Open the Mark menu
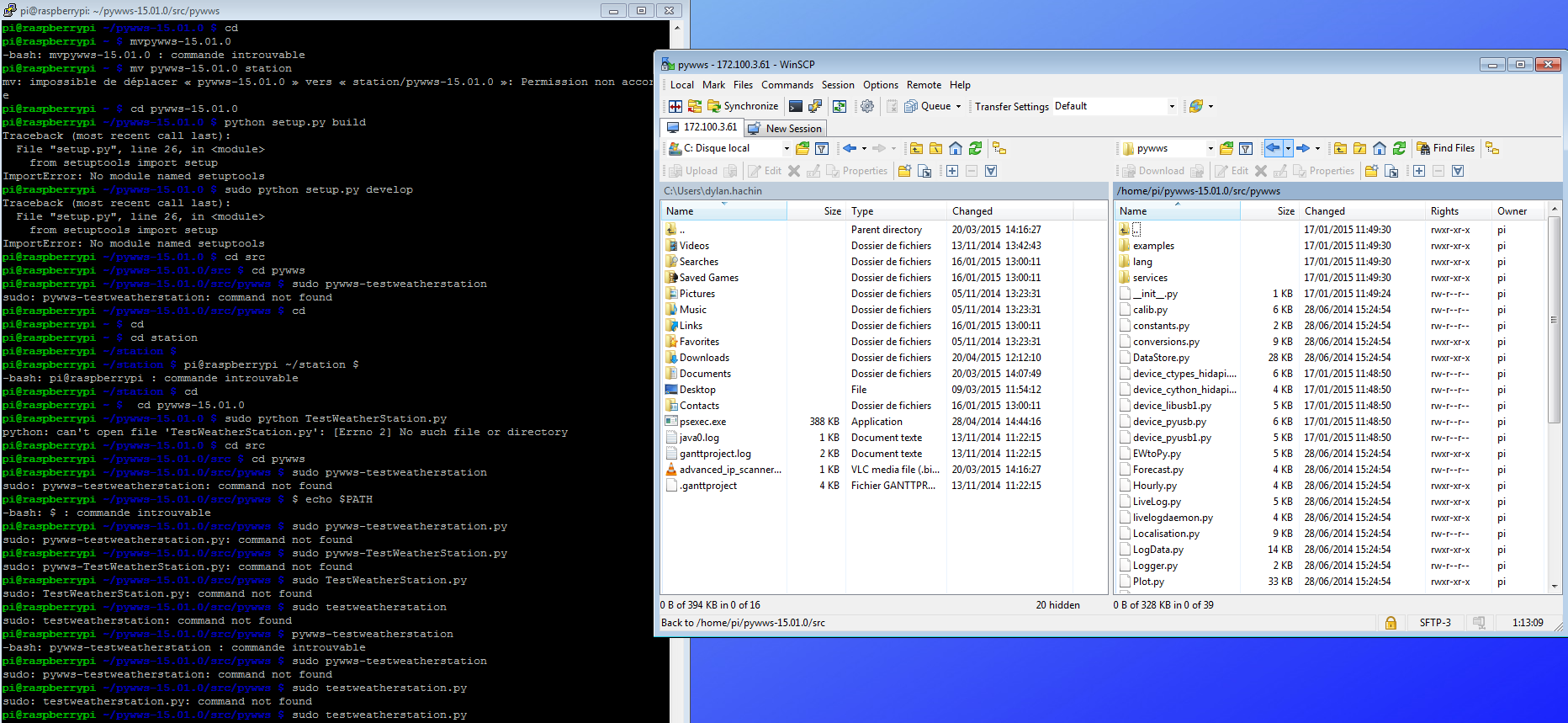Viewport: 1568px width, 723px height. tap(713, 85)
